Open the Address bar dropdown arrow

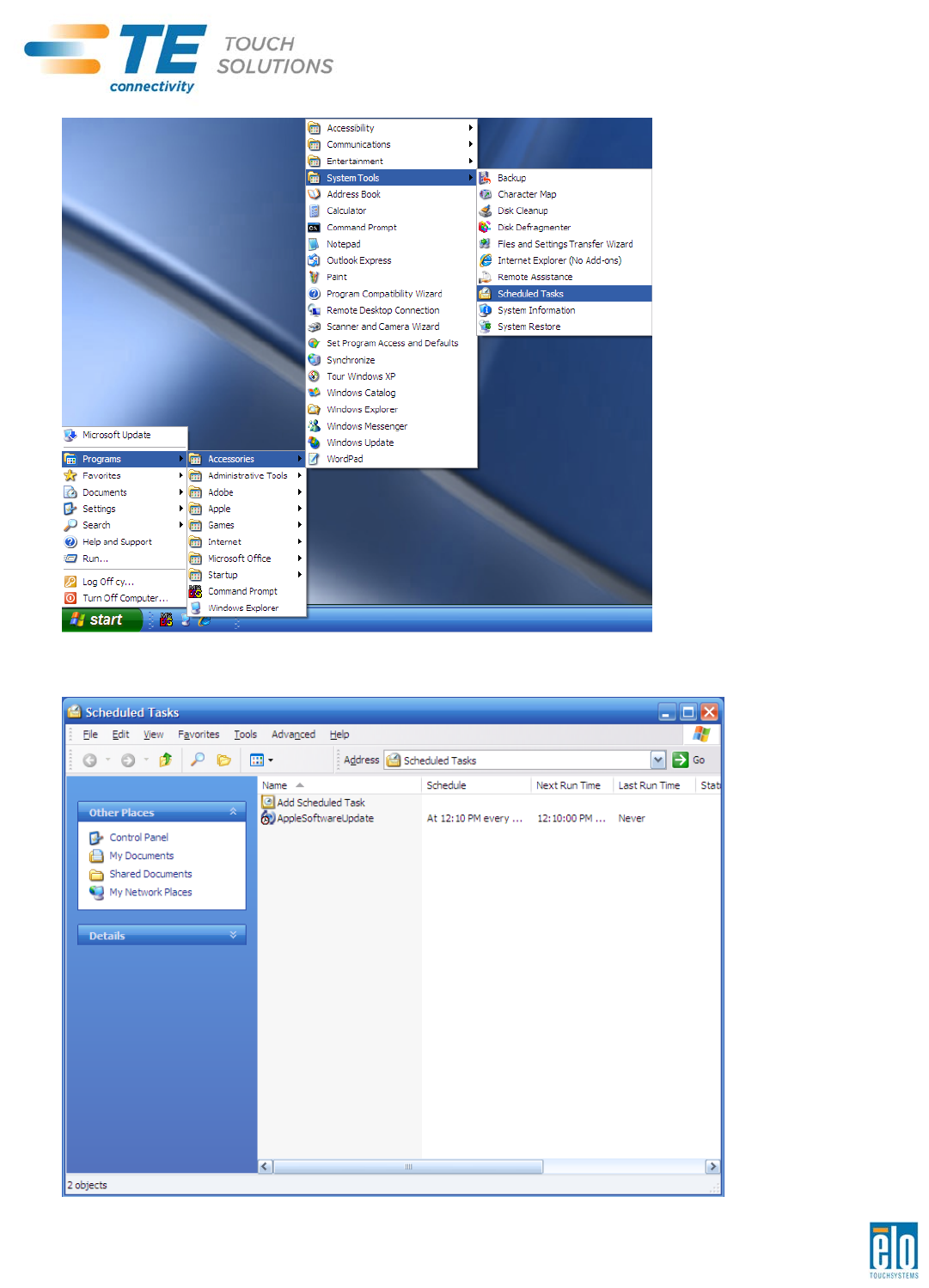[x=658, y=760]
